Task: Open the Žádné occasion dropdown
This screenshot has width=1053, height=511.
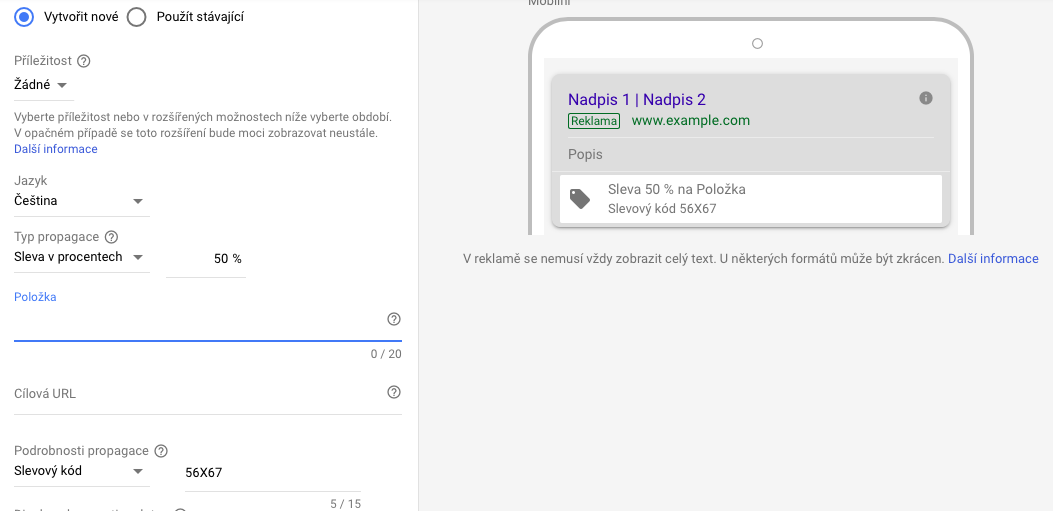Action: coord(41,85)
